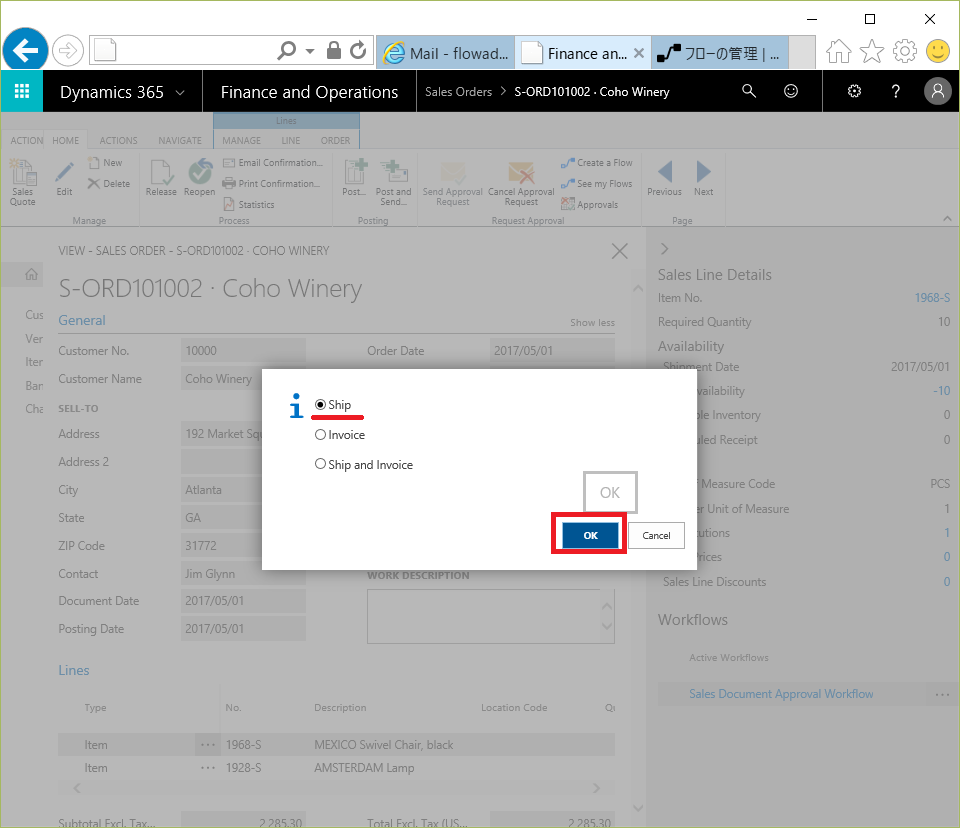The width and height of the screenshot is (960, 828).
Task: Open the Dynamics 365 app launcher grid
Action: point(22,91)
